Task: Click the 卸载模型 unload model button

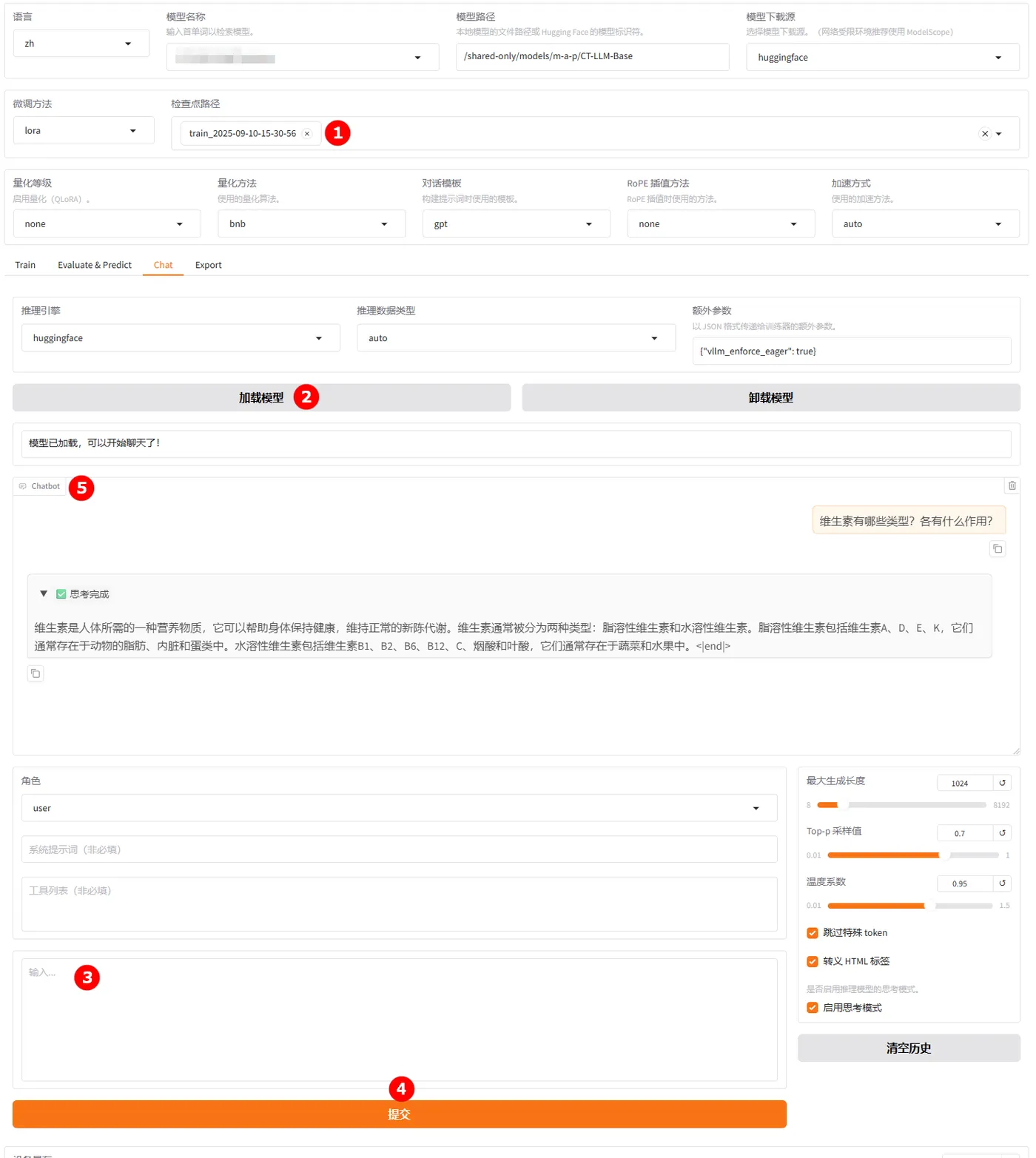Action: point(771,397)
